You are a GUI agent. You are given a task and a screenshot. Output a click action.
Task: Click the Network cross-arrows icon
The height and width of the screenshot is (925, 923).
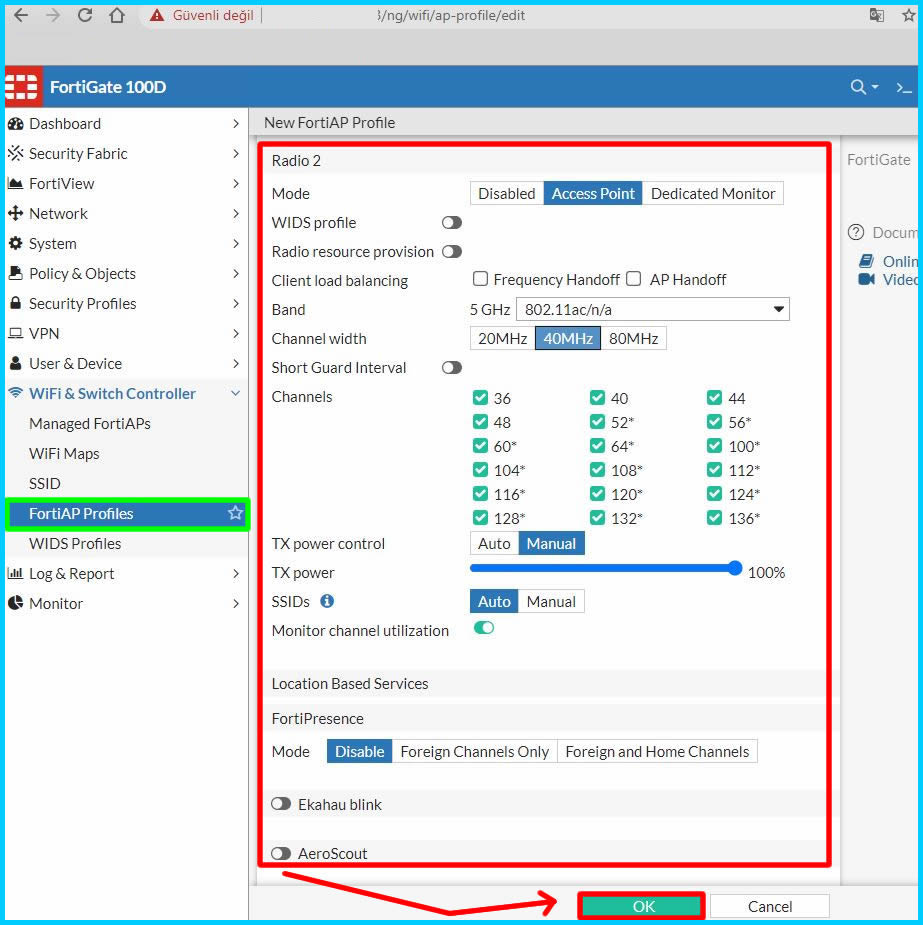point(15,214)
